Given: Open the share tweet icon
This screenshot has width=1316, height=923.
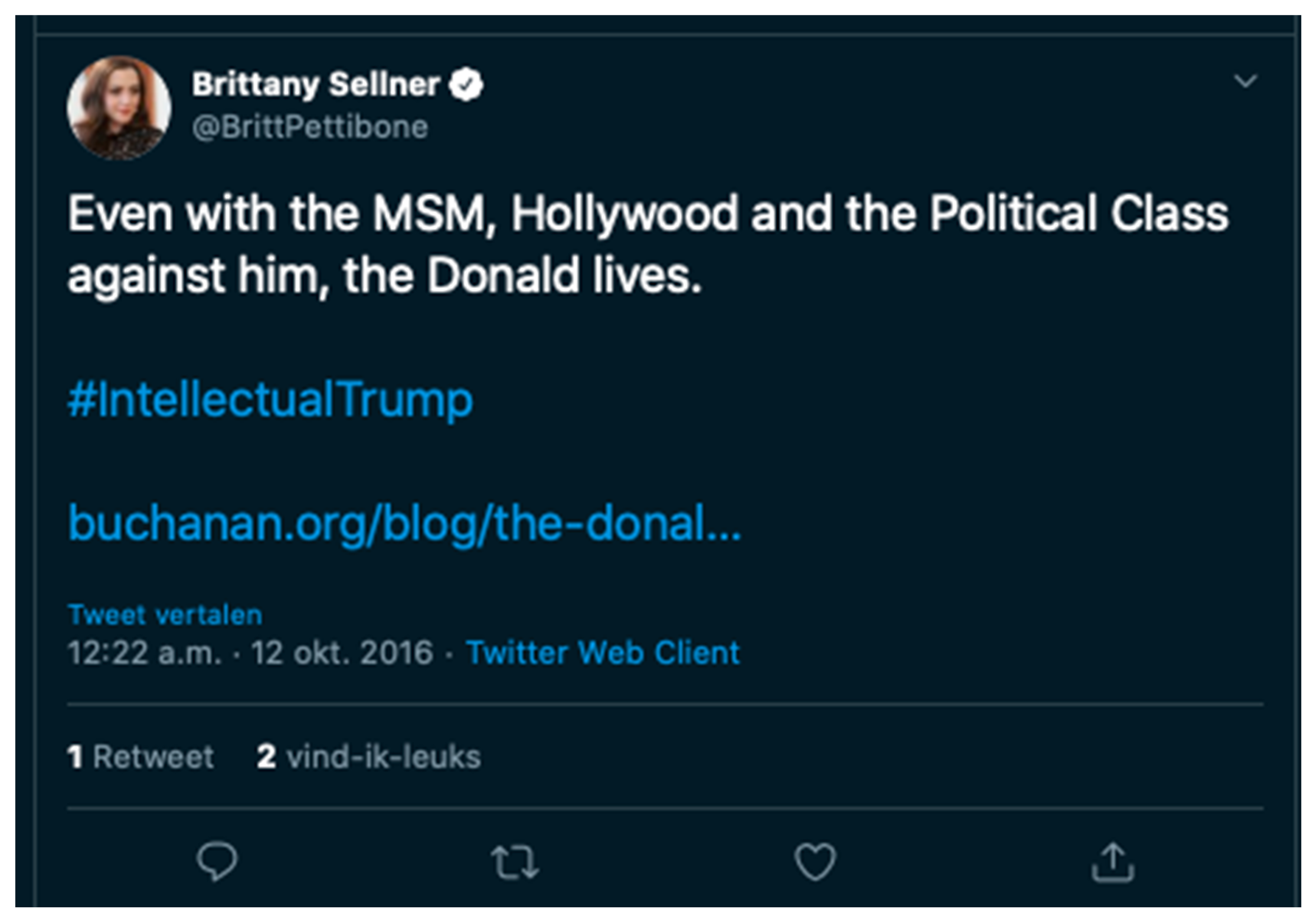Looking at the screenshot, I should pos(1113,862).
